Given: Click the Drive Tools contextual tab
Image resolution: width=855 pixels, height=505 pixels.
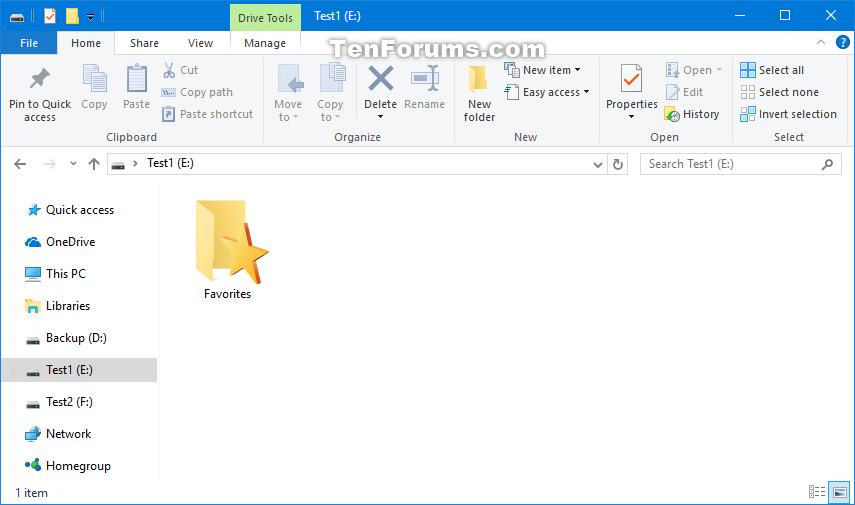Looking at the screenshot, I should click(266, 17).
